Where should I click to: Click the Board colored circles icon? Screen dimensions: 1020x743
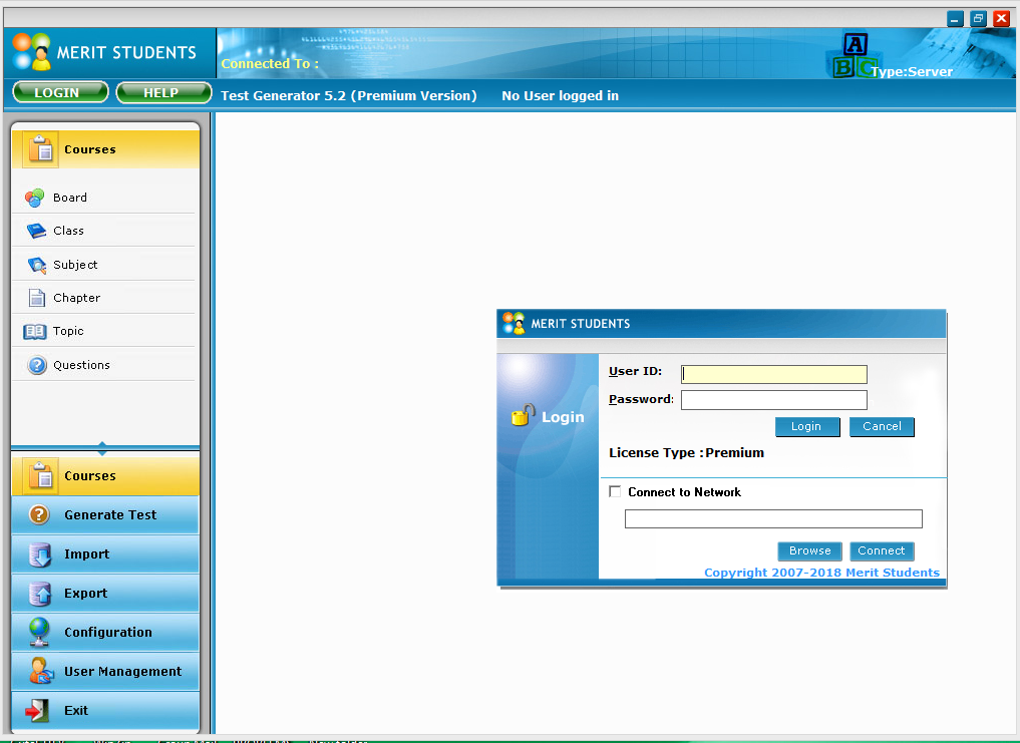tap(34, 197)
